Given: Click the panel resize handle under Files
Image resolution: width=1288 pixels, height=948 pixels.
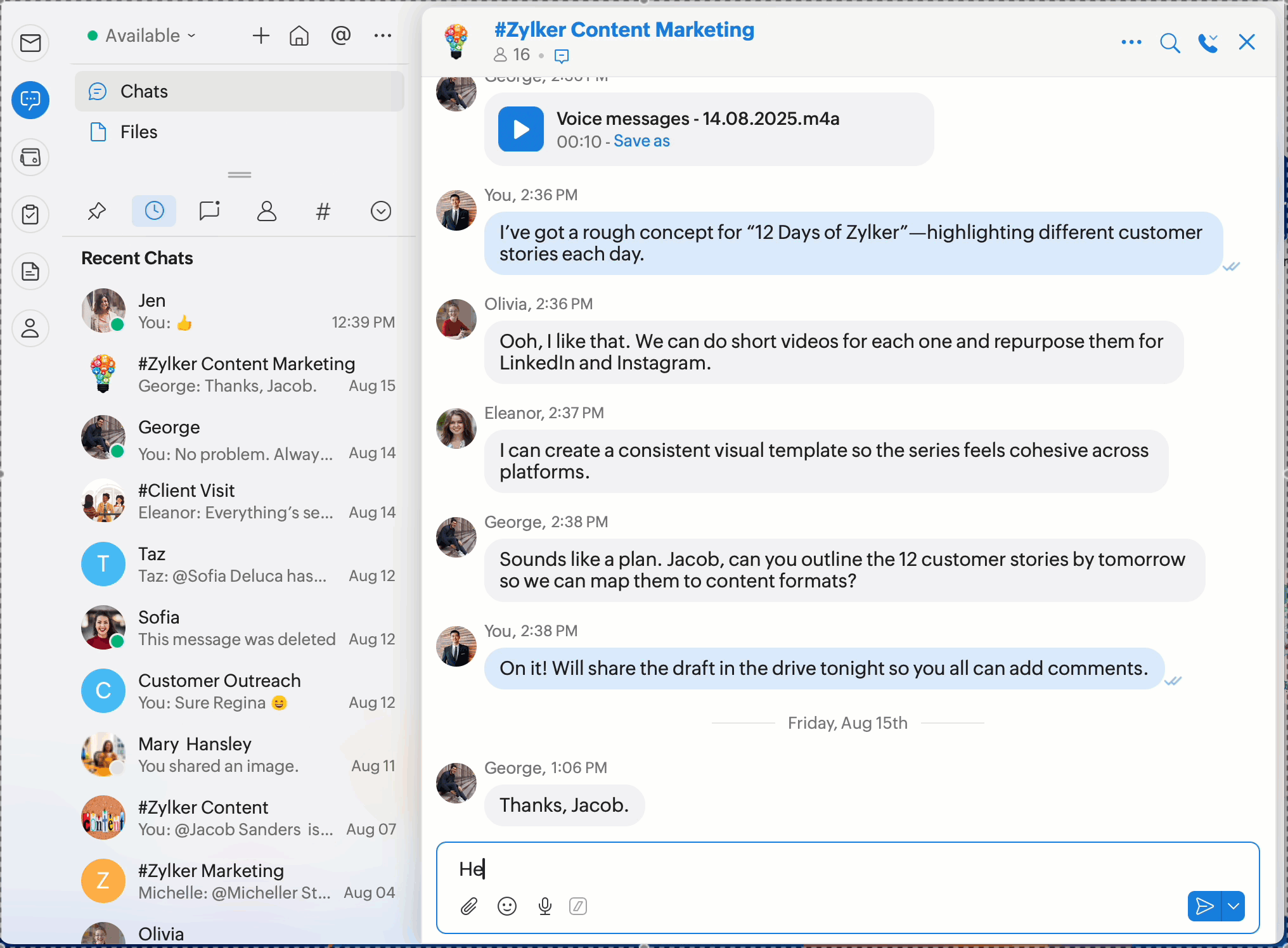Looking at the screenshot, I should click(240, 174).
